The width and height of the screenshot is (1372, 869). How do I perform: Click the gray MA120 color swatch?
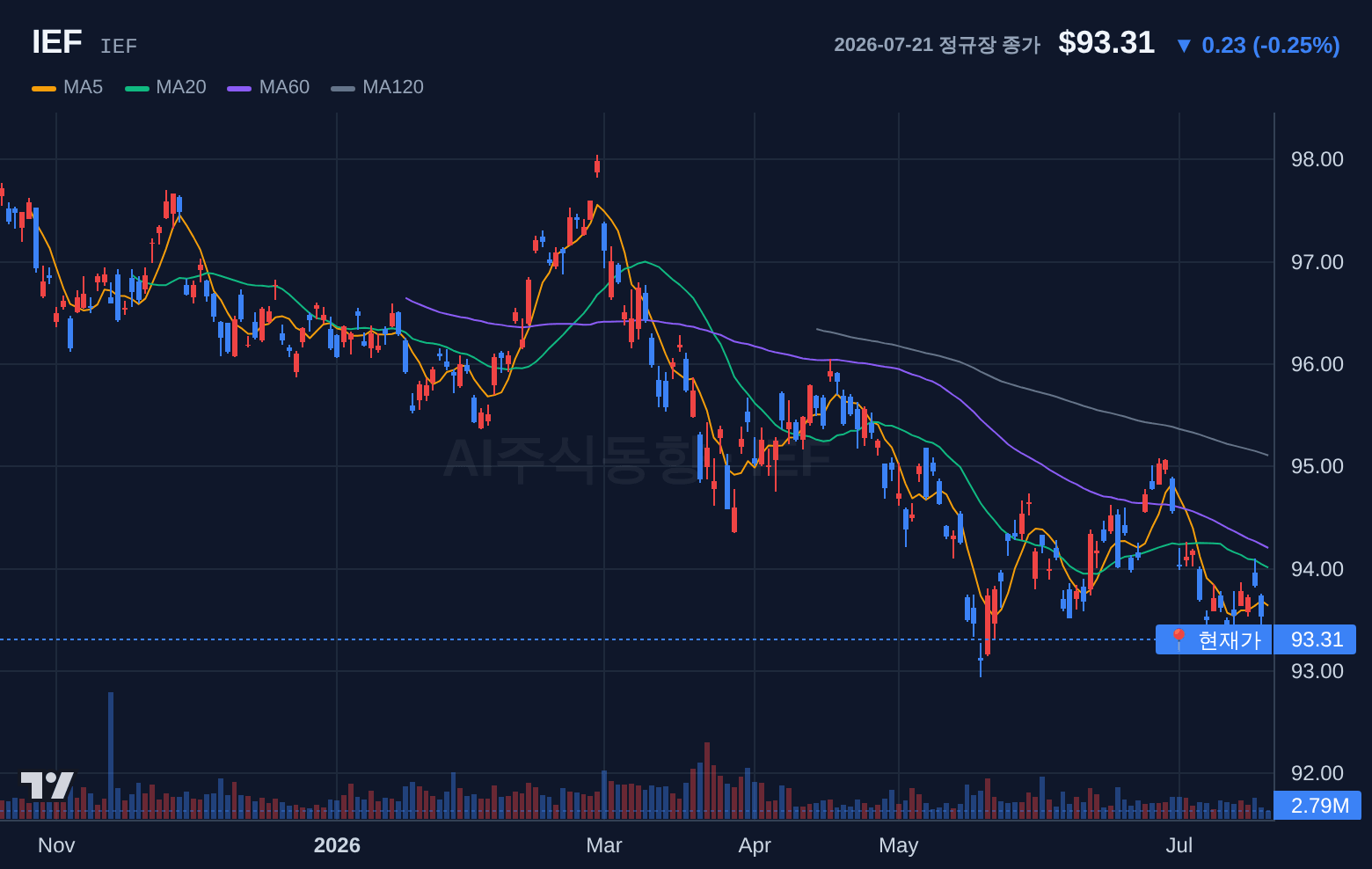343,88
